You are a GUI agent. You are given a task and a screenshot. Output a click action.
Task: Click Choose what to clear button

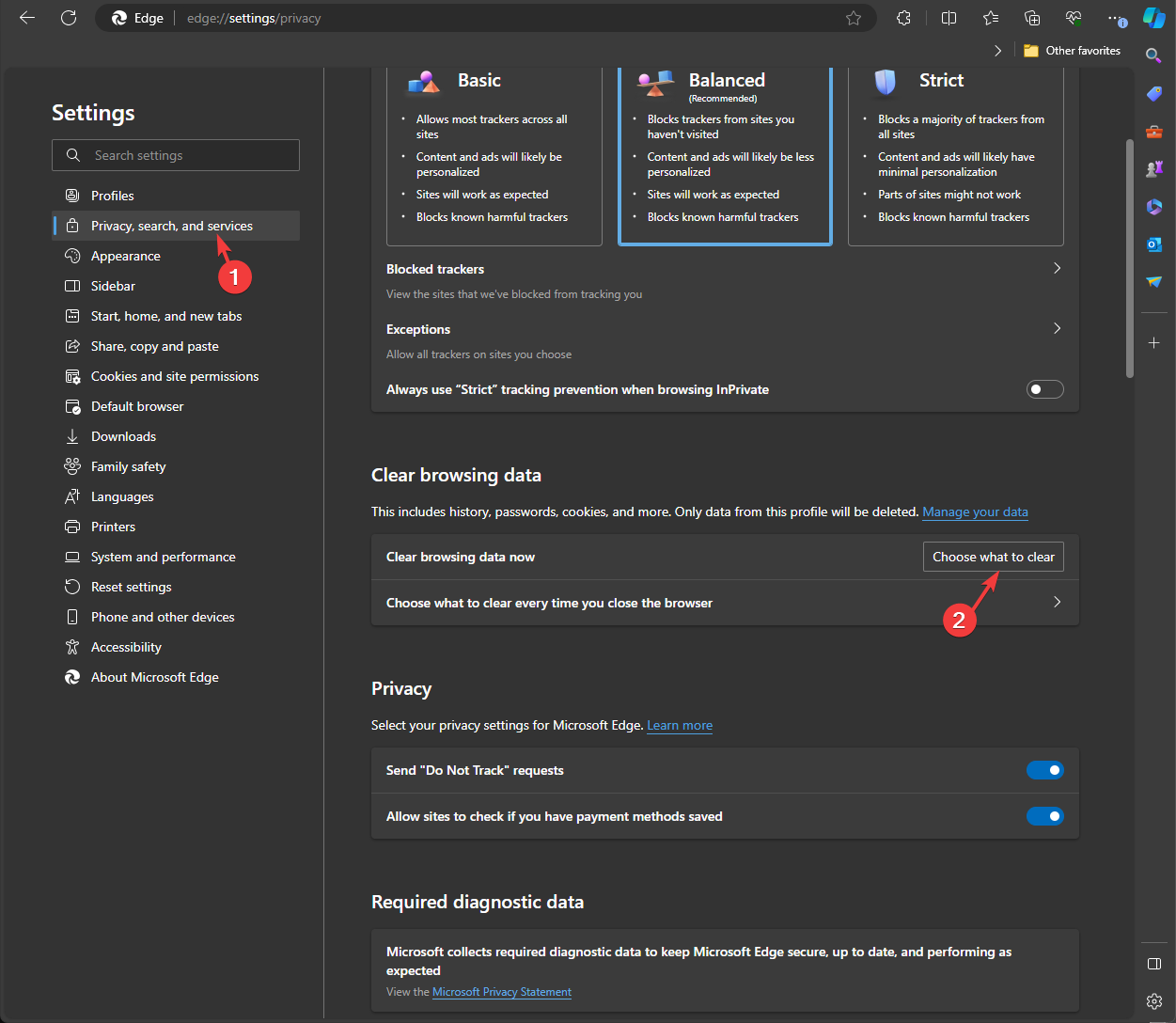click(x=993, y=557)
